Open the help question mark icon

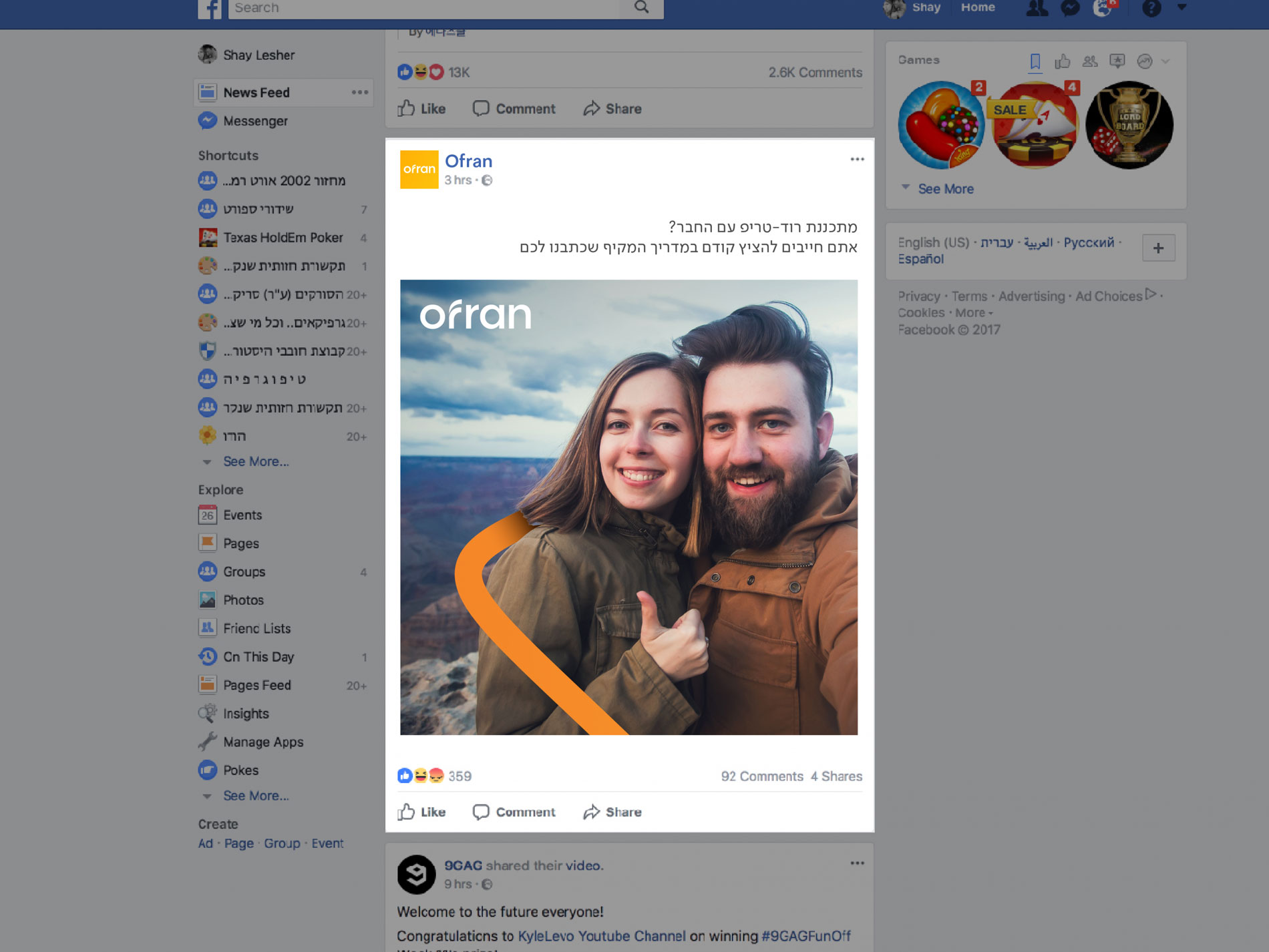click(x=1151, y=8)
